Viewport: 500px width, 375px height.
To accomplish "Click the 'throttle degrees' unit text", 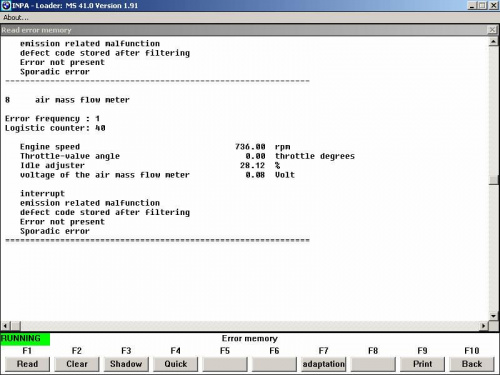I will (x=315, y=156).
